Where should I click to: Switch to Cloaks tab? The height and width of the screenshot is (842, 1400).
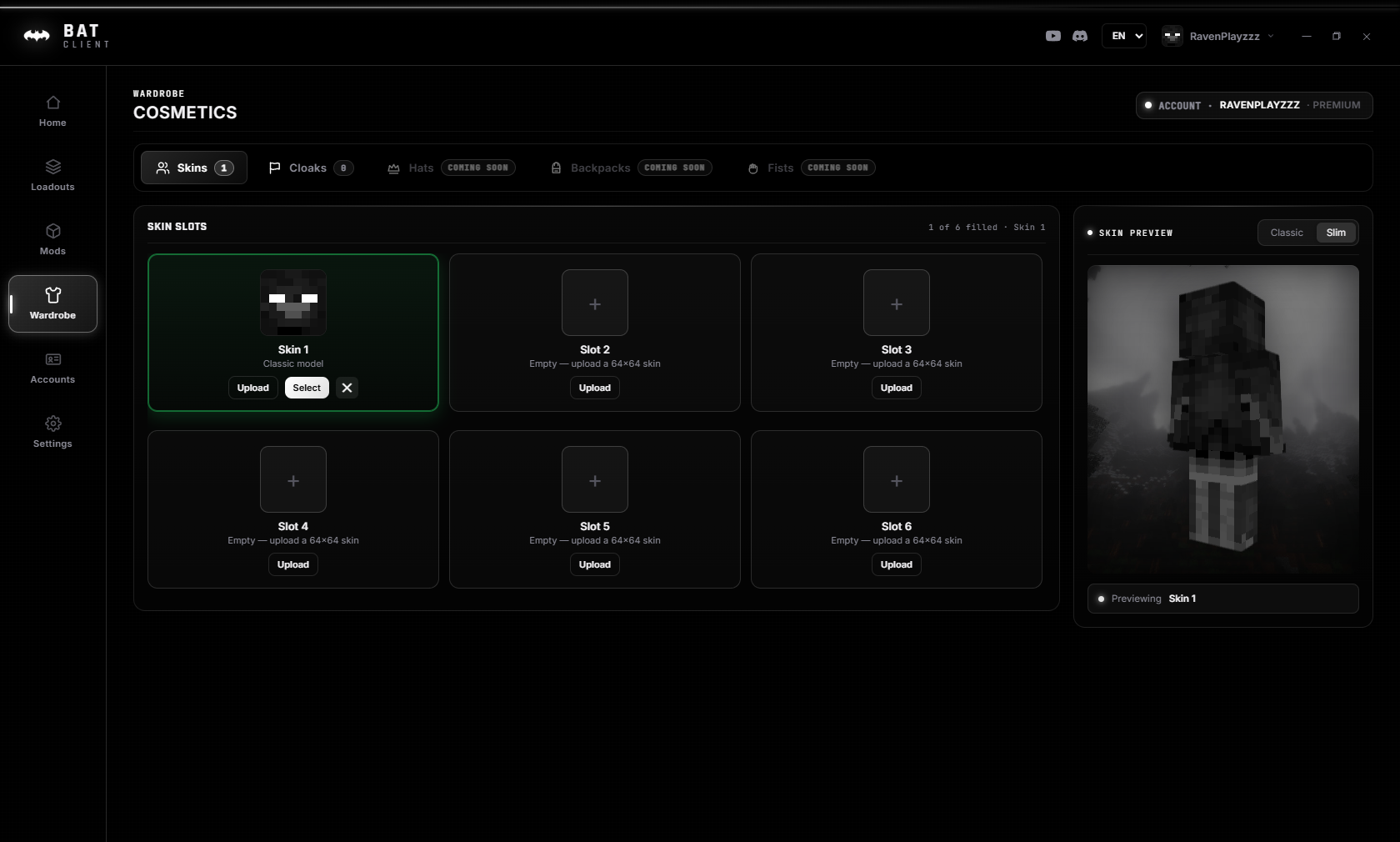click(311, 168)
